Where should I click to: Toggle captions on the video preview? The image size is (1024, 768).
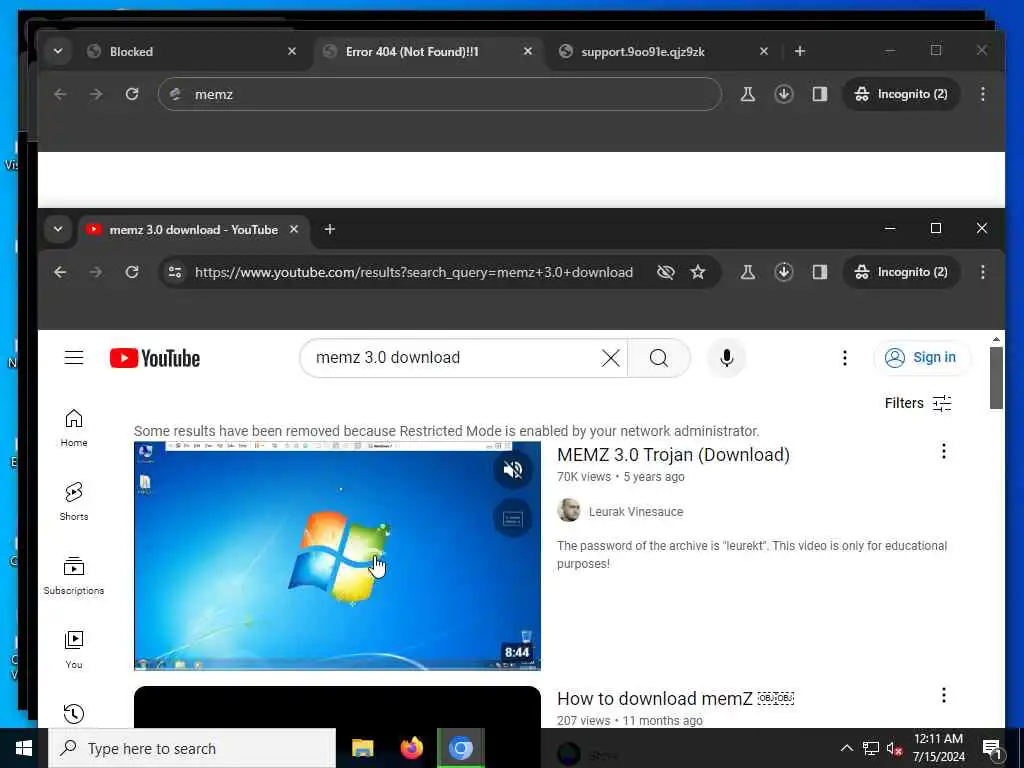pos(513,519)
